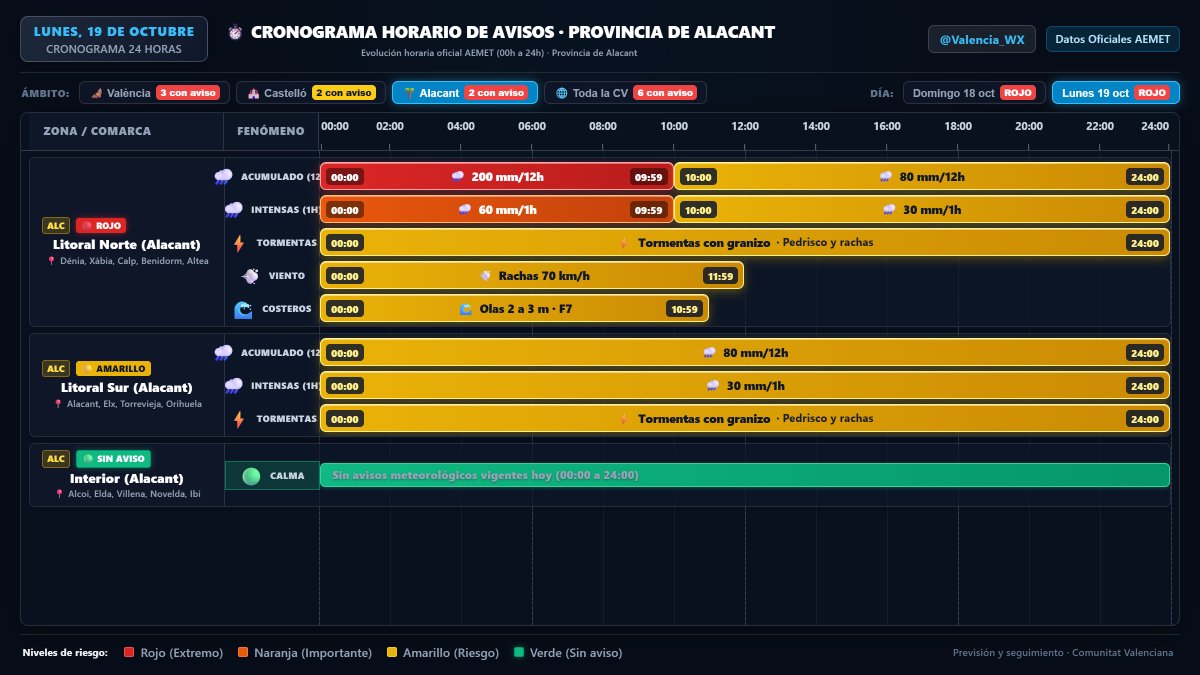The image size is (1200, 675).
Task: Switch to Domingo 18 oct day
Action: tap(974, 93)
